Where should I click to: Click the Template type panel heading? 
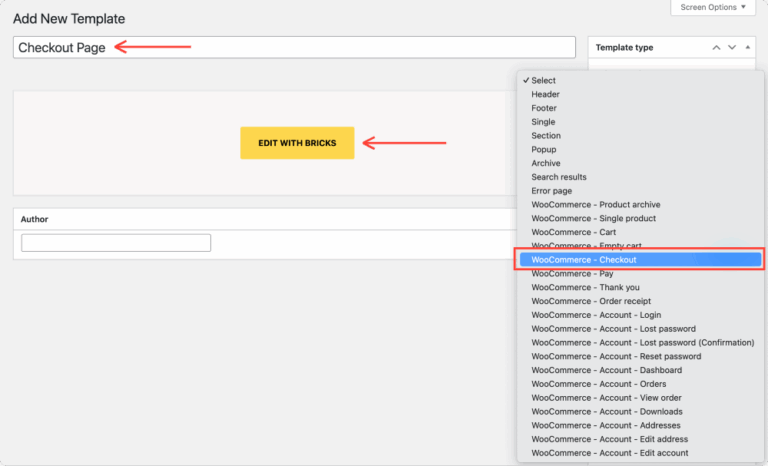[x=624, y=48]
